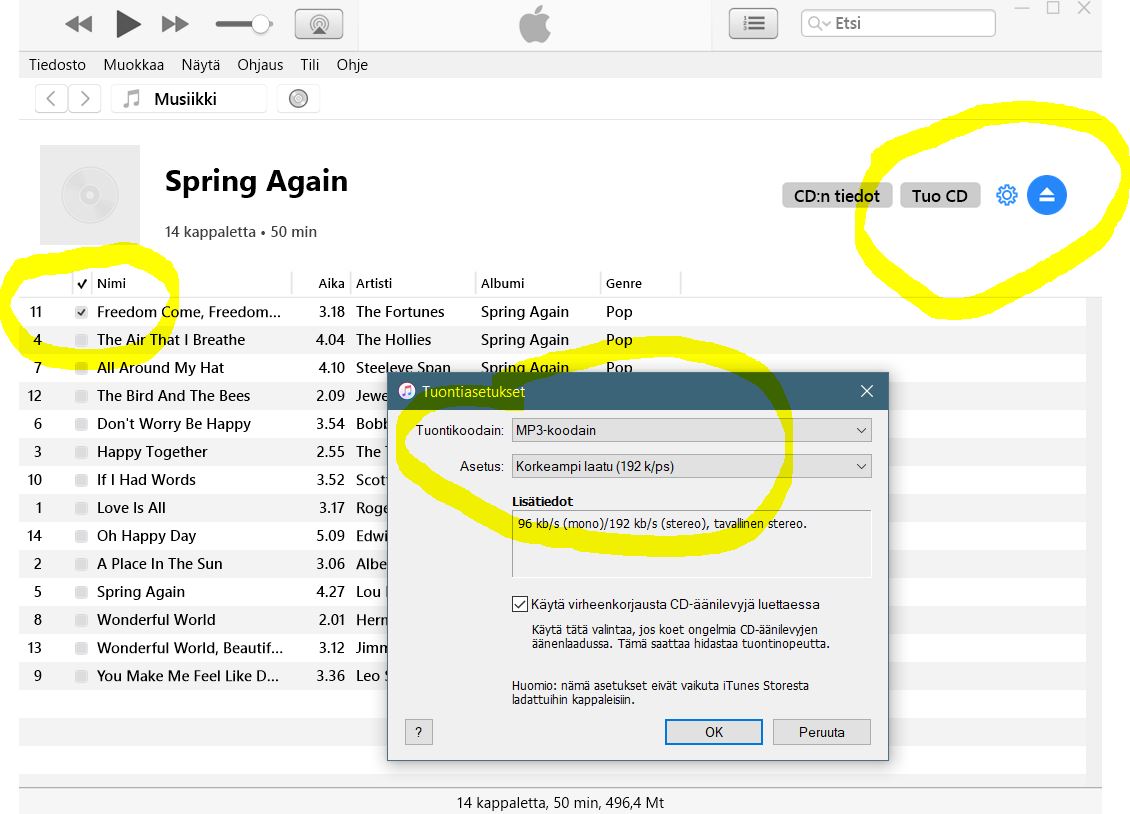
Task: Uncheck Freedom Come, Freedom track checkbox
Action: 82,313
